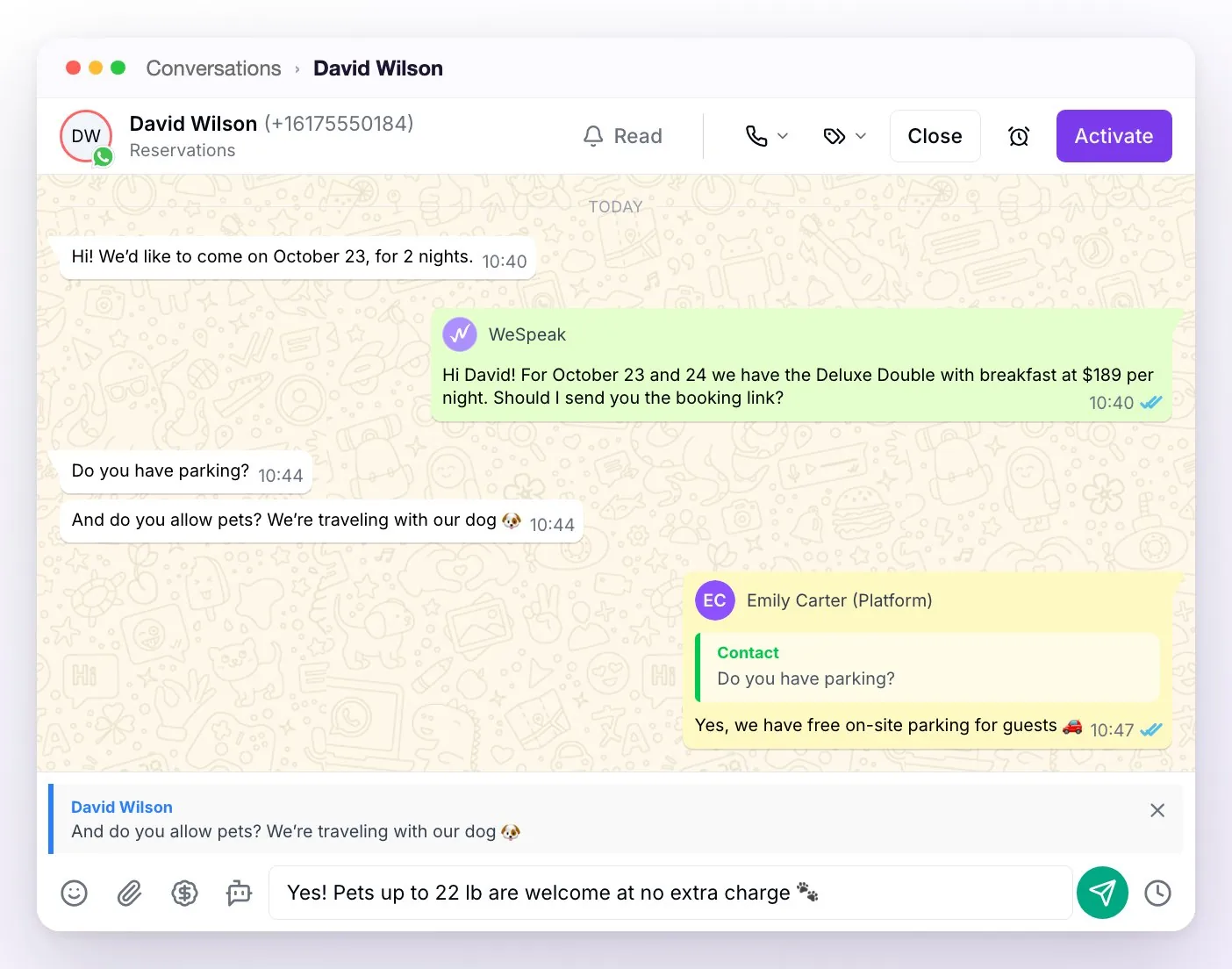Image resolution: width=1232 pixels, height=969 pixels.
Task: Click the breadcrumb chevron separator
Action: pyautogui.click(x=297, y=69)
